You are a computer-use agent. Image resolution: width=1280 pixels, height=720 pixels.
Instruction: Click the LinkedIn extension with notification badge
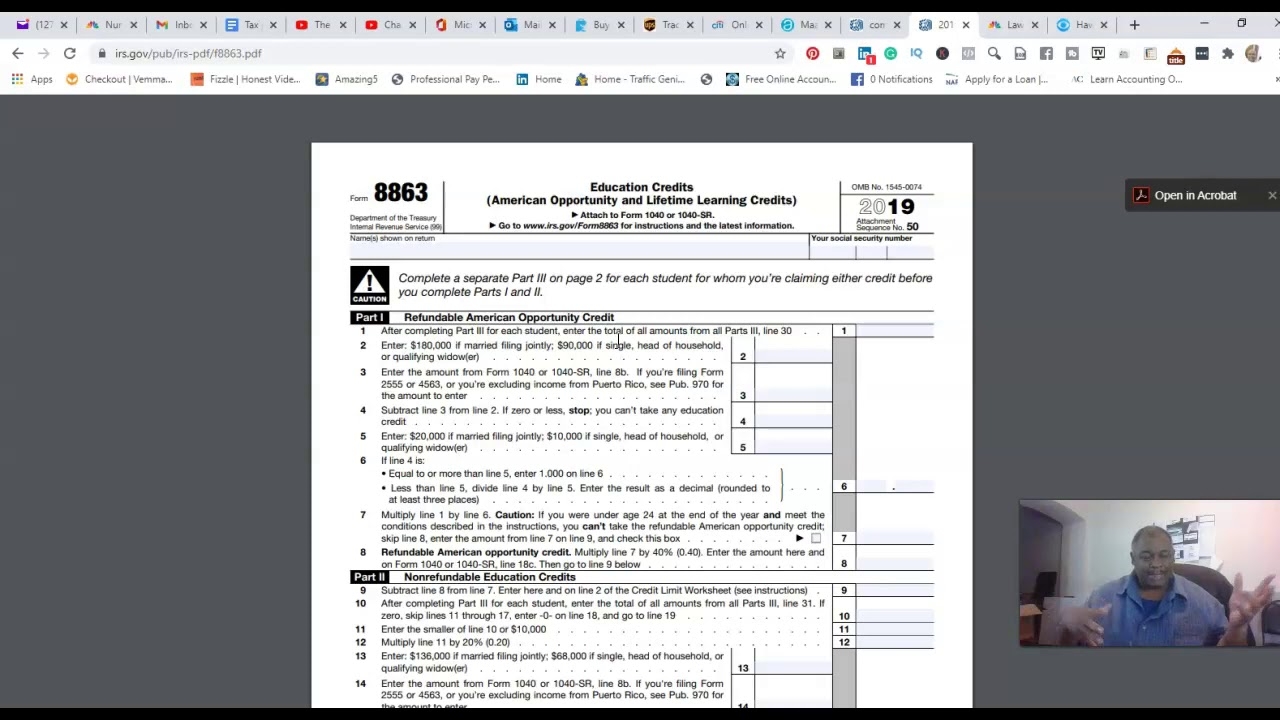coord(862,53)
